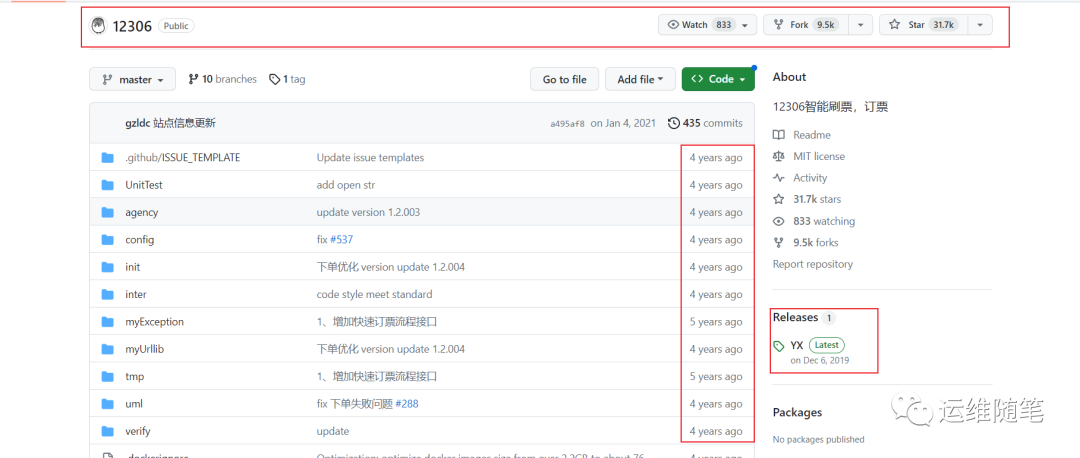Click the star icon beside 31.7k stars

(779, 199)
